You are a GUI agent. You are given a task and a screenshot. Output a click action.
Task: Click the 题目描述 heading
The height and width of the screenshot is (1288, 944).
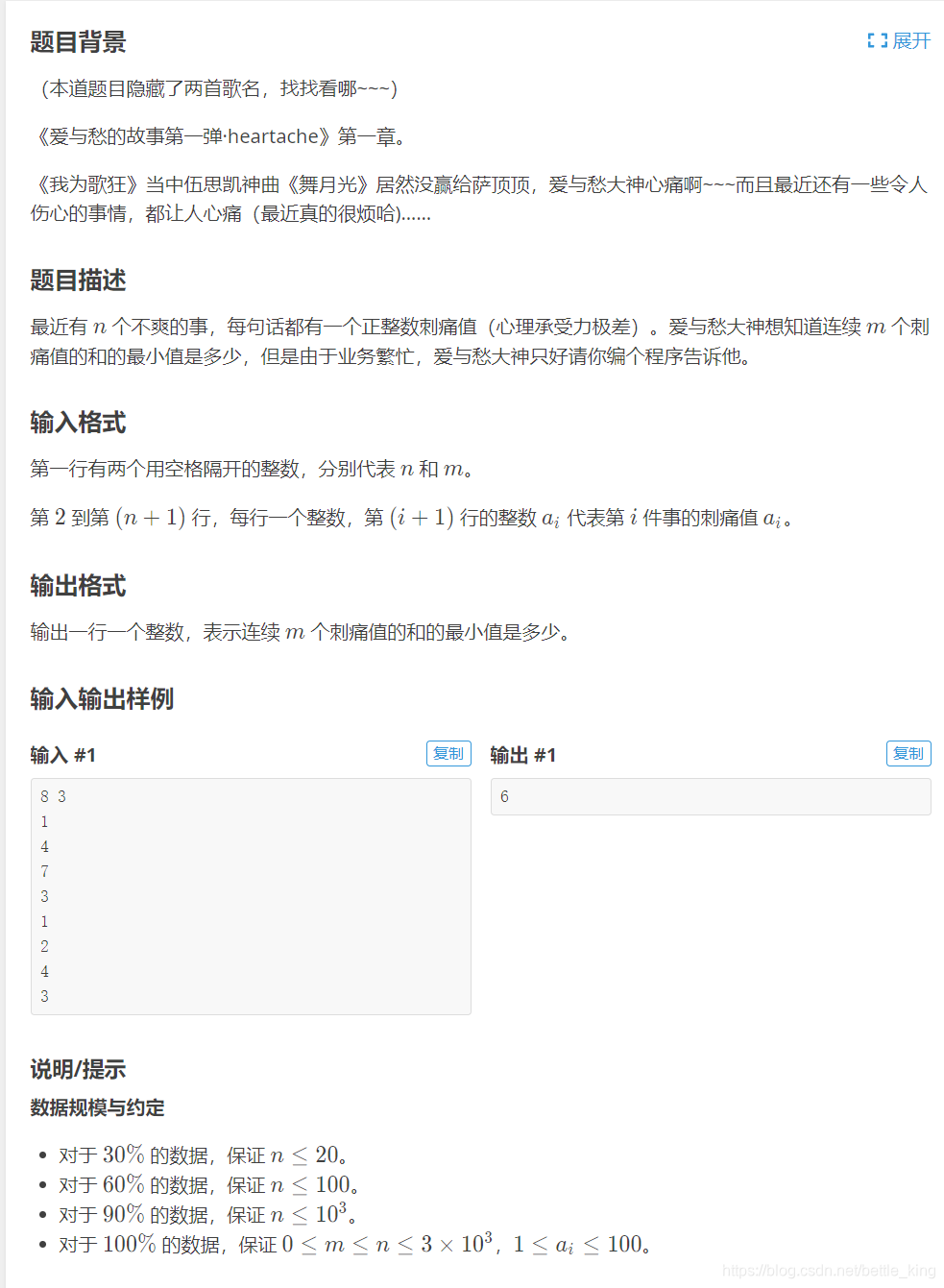pos(78,280)
